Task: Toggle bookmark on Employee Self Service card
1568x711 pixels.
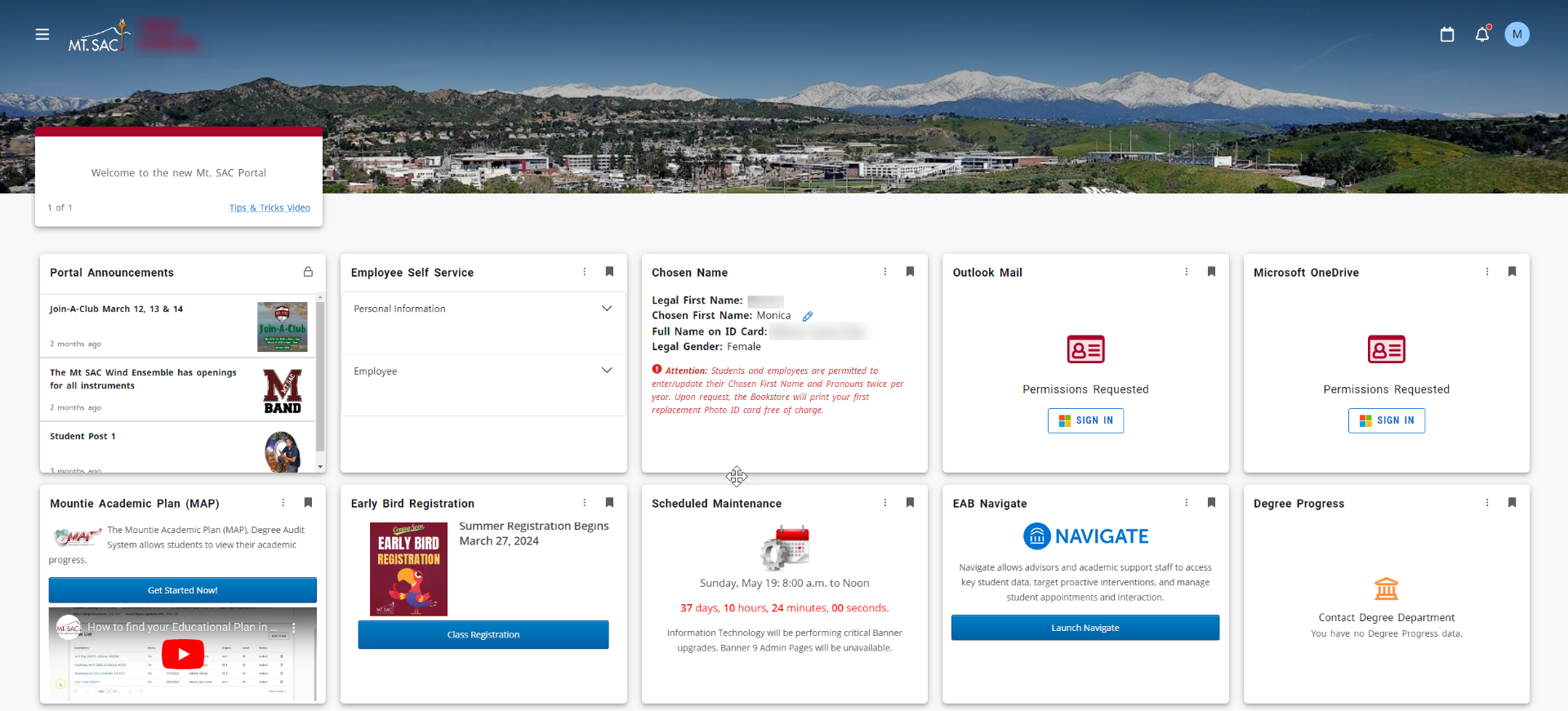Action: (609, 272)
